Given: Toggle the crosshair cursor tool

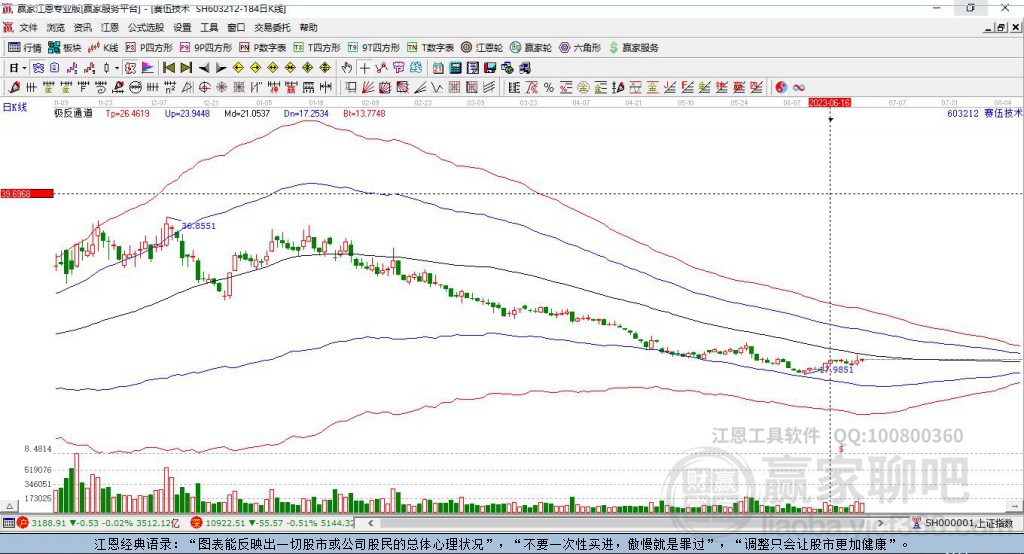Looking at the screenshot, I should (x=364, y=68).
